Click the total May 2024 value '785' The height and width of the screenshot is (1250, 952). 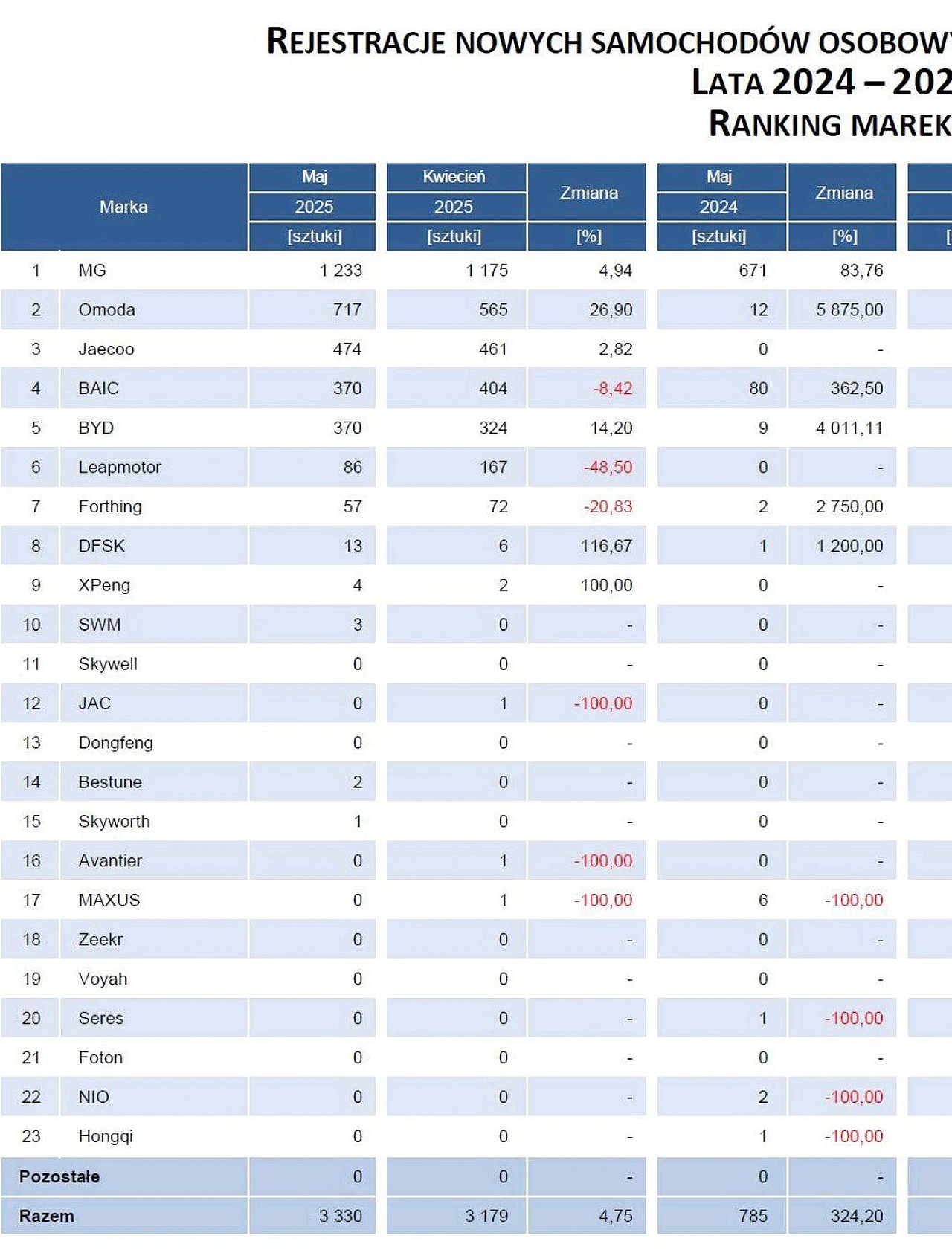[x=753, y=1217]
